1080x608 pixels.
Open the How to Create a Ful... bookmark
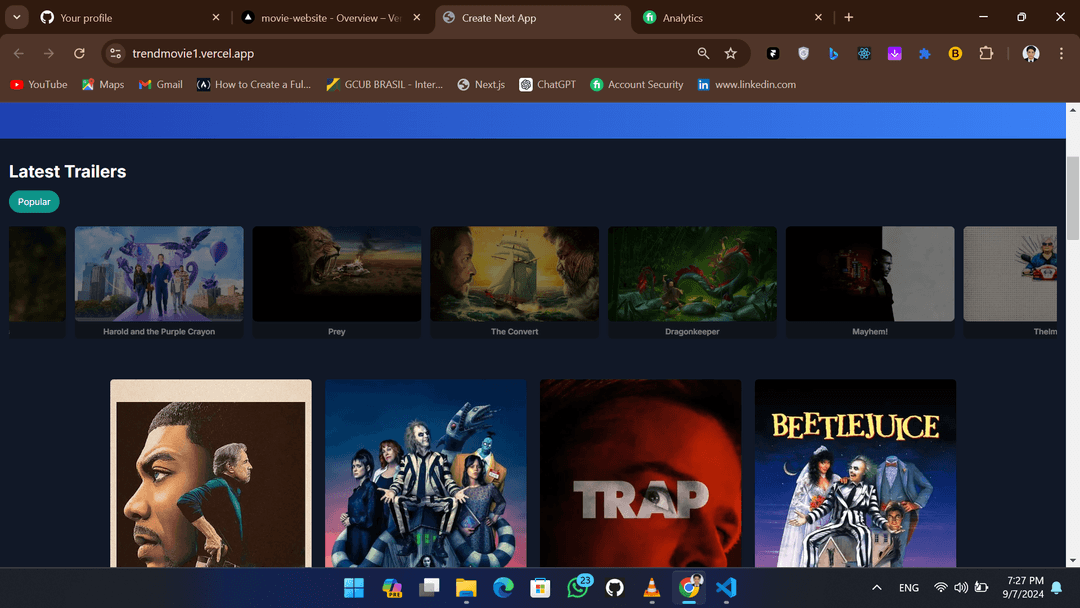[253, 85]
